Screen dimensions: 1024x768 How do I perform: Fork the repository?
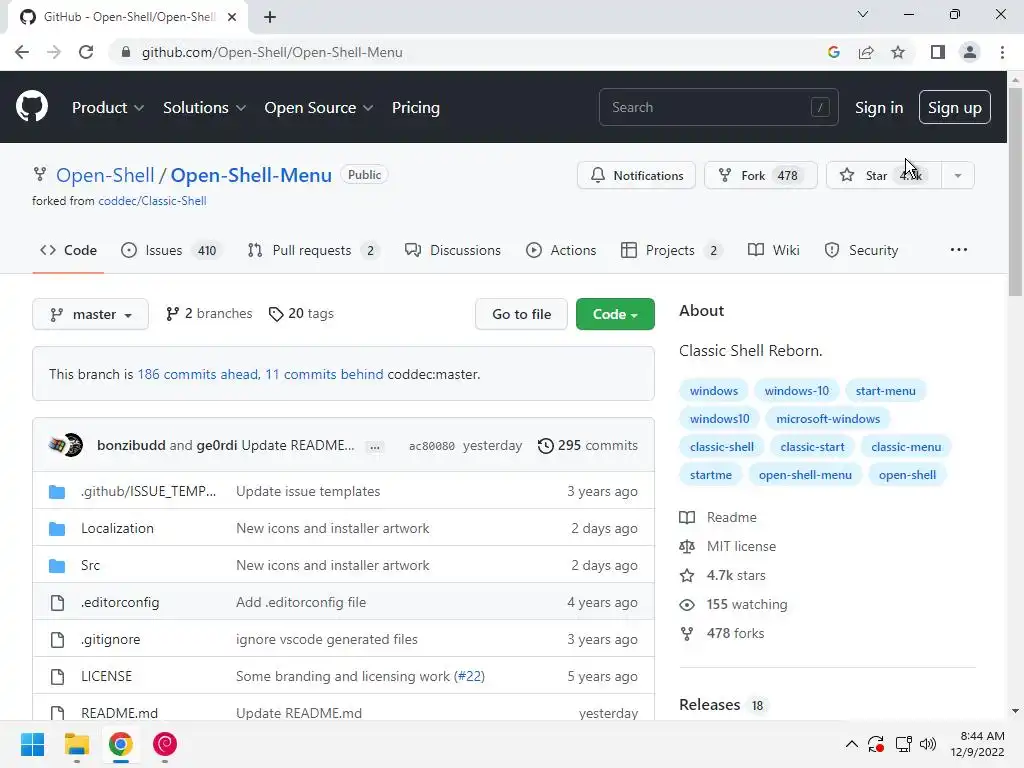point(761,175)
